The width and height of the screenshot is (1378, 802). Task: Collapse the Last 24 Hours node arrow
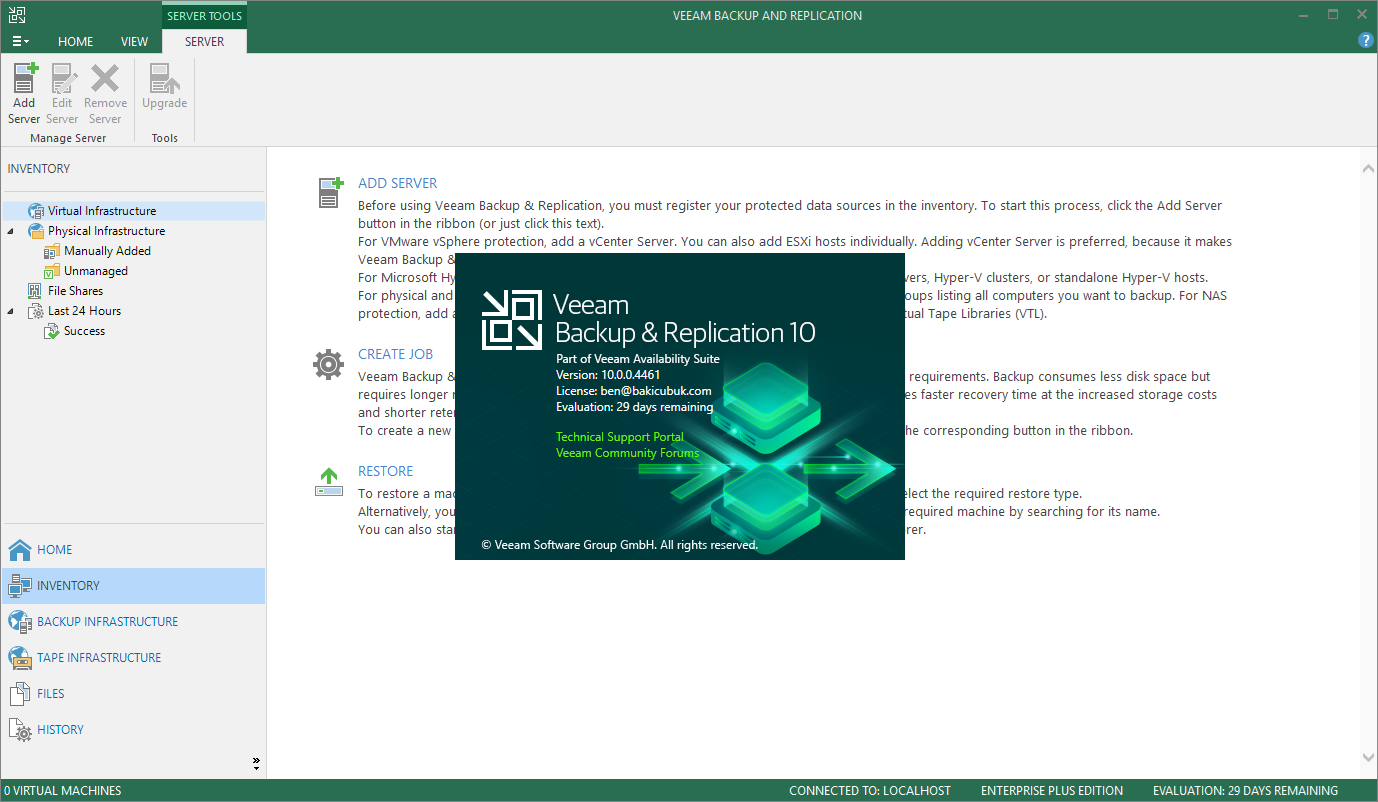(x=11, y=311)
